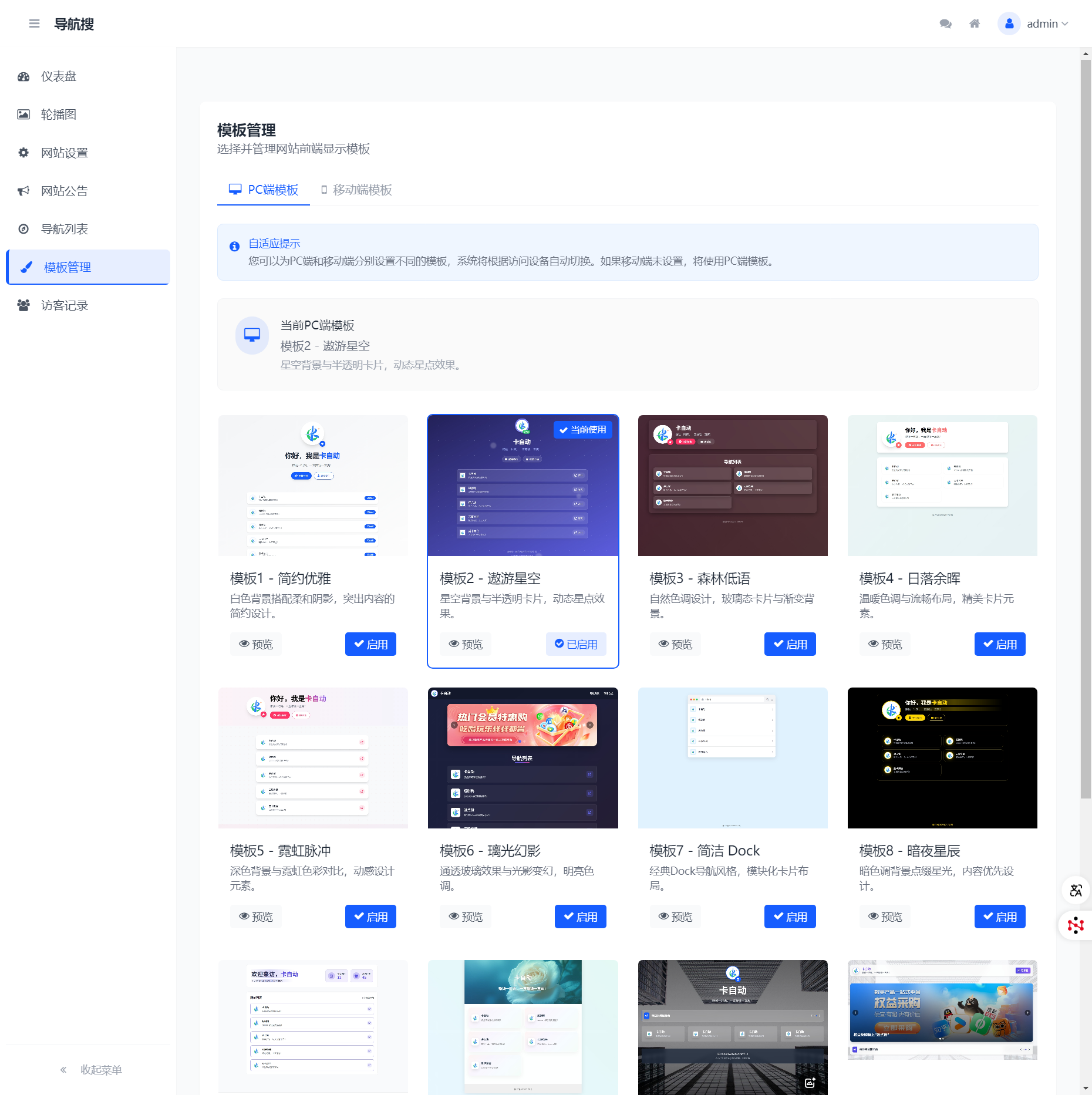This screenshot has height=1095, width=1092.
Task: Click the 模板6 - 璃光幻影 thumbnail
Action: point(523,757)
